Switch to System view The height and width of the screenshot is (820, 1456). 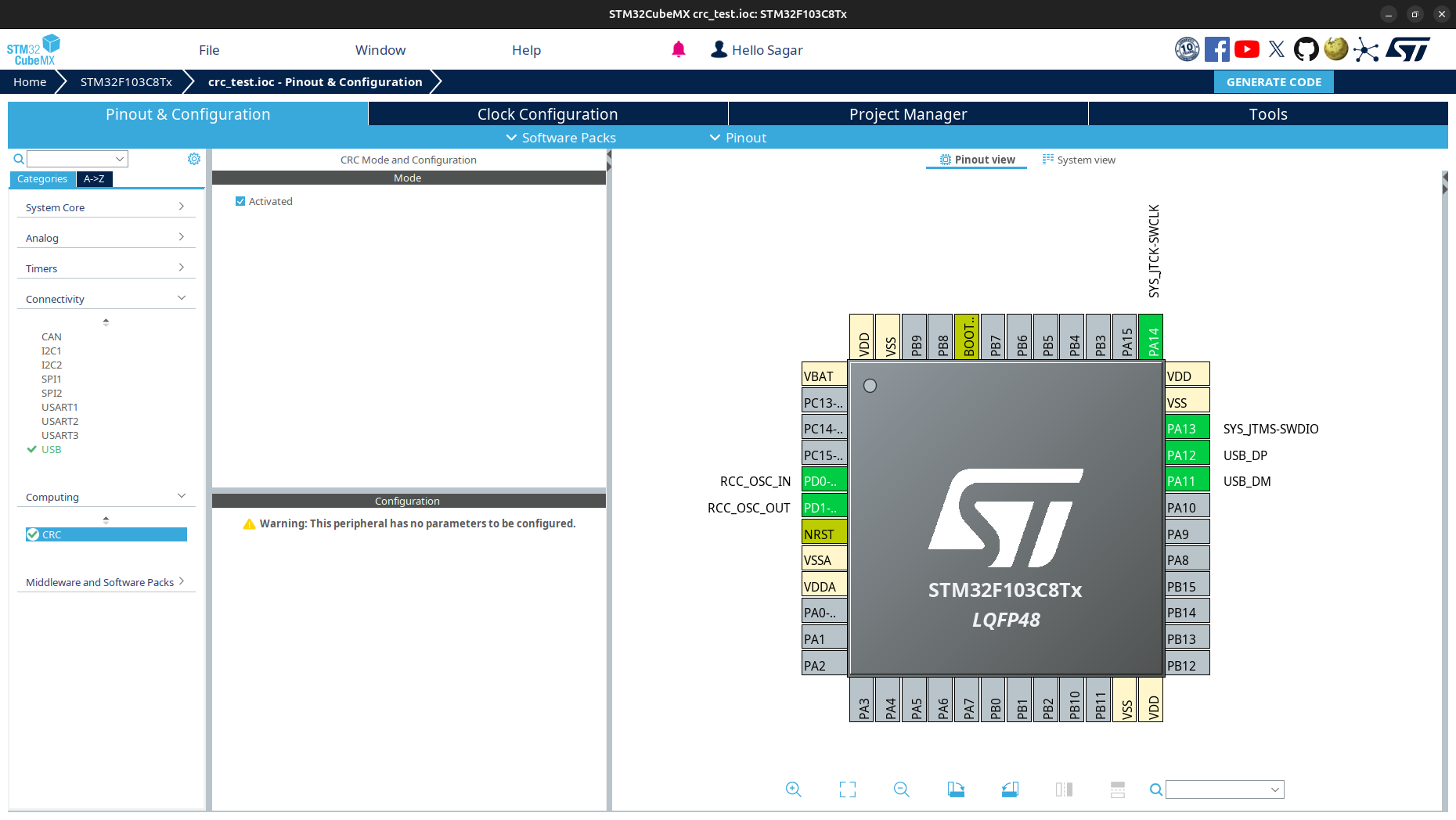click(1079, 160)
